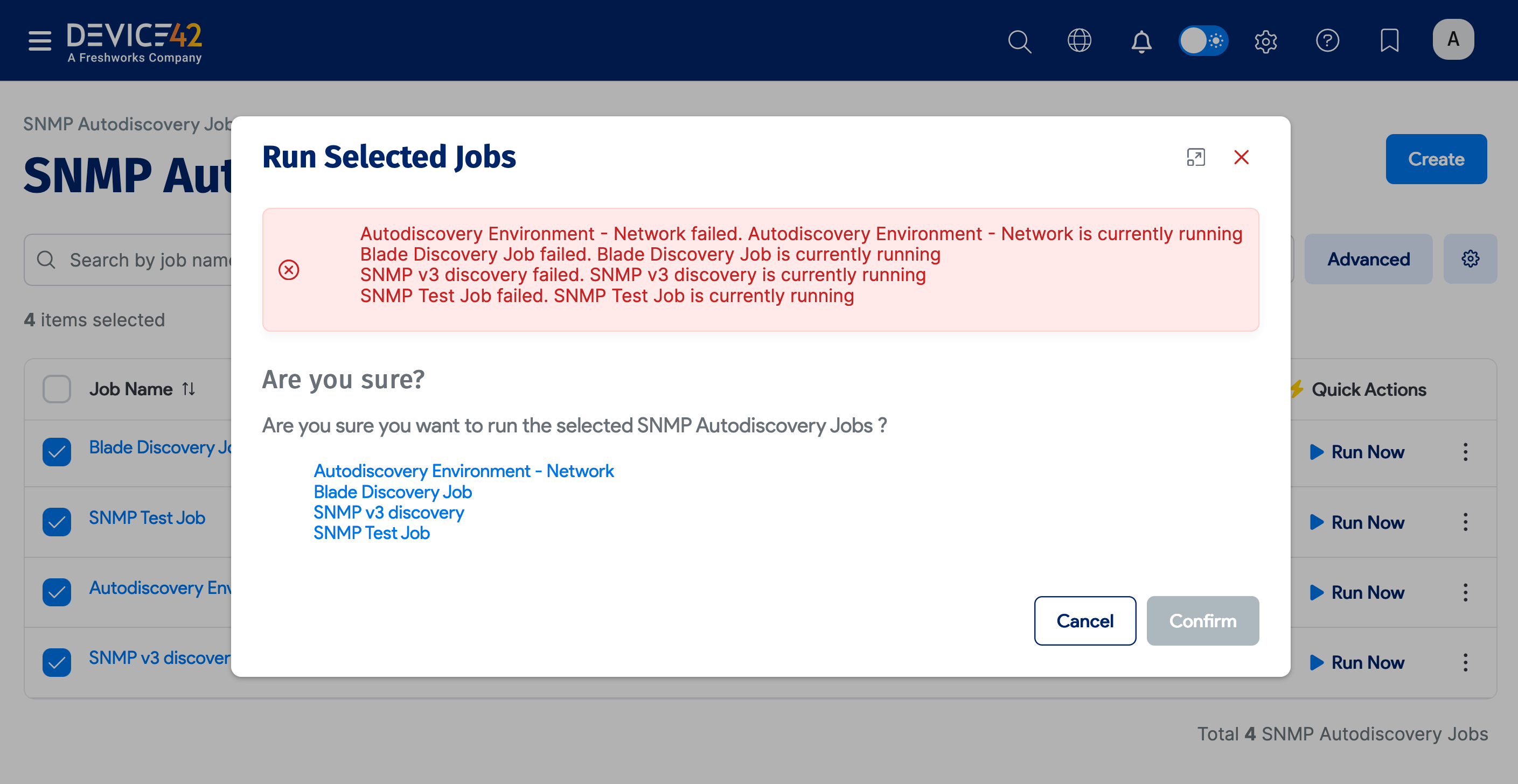Sort the table by Job Name
This screenshot has width=1518, height=784.
(x=189, y=389)
